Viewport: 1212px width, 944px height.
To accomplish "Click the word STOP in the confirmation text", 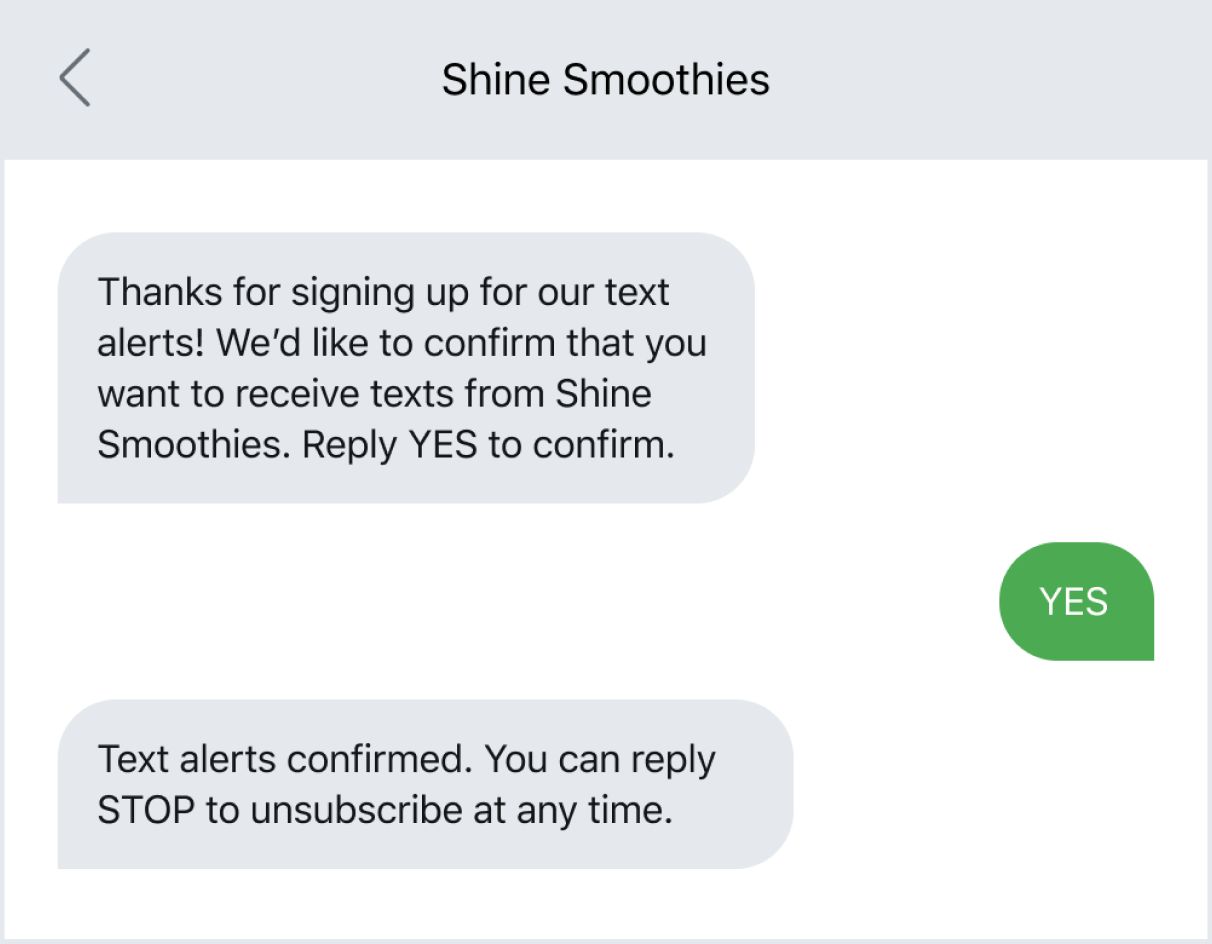I will pyautogui.click(x=147, y=810).
